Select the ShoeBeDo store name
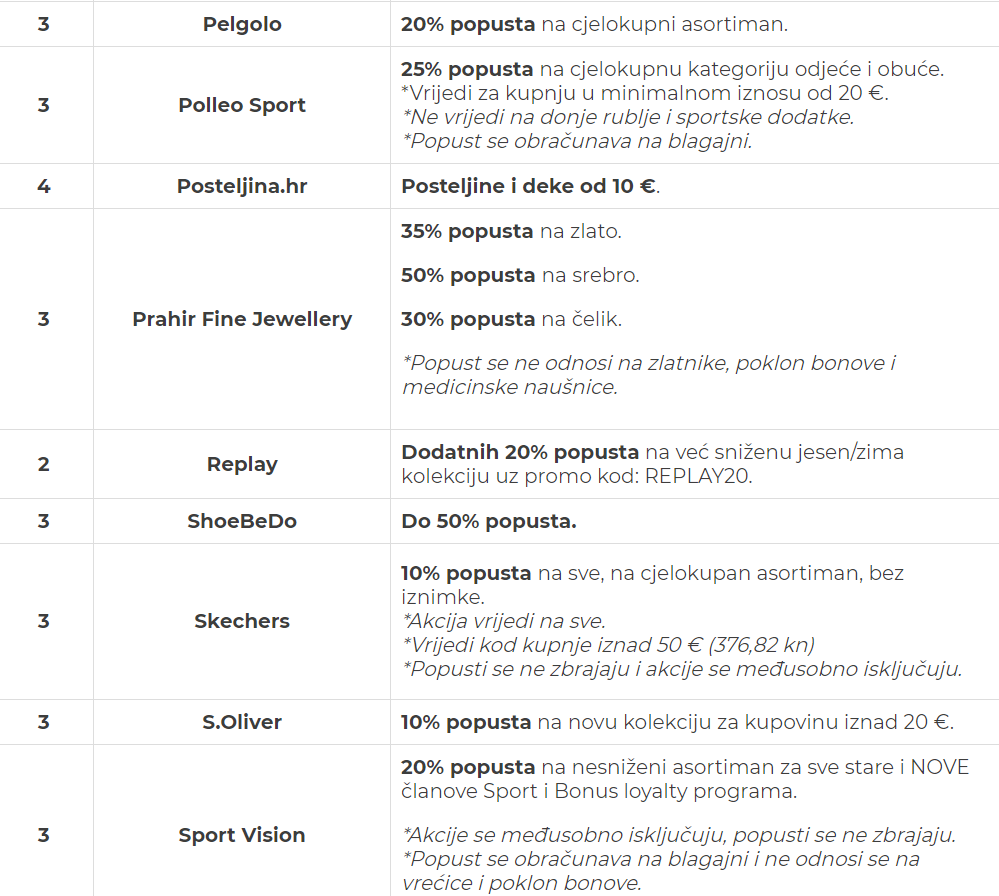The width and height of the screenshot is (999, 896). tap(242, 521)
